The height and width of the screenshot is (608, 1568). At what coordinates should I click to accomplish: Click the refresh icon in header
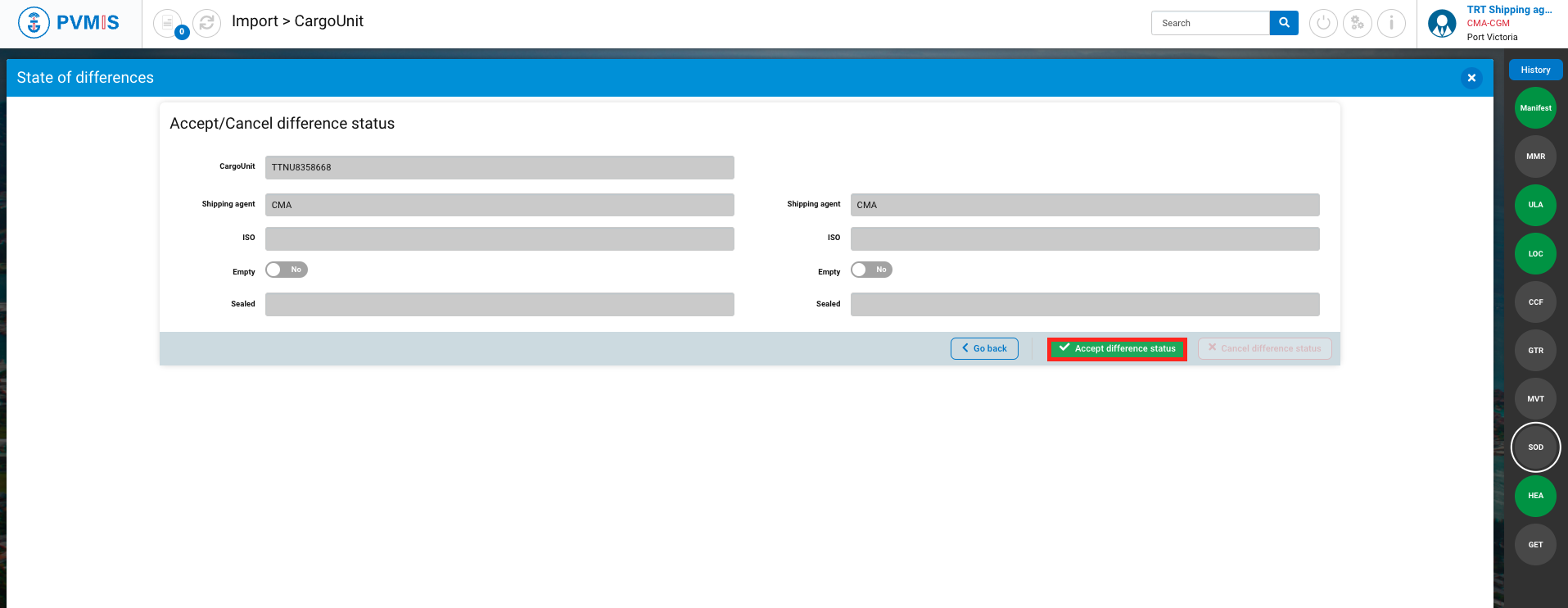click(x=206, y=23)
